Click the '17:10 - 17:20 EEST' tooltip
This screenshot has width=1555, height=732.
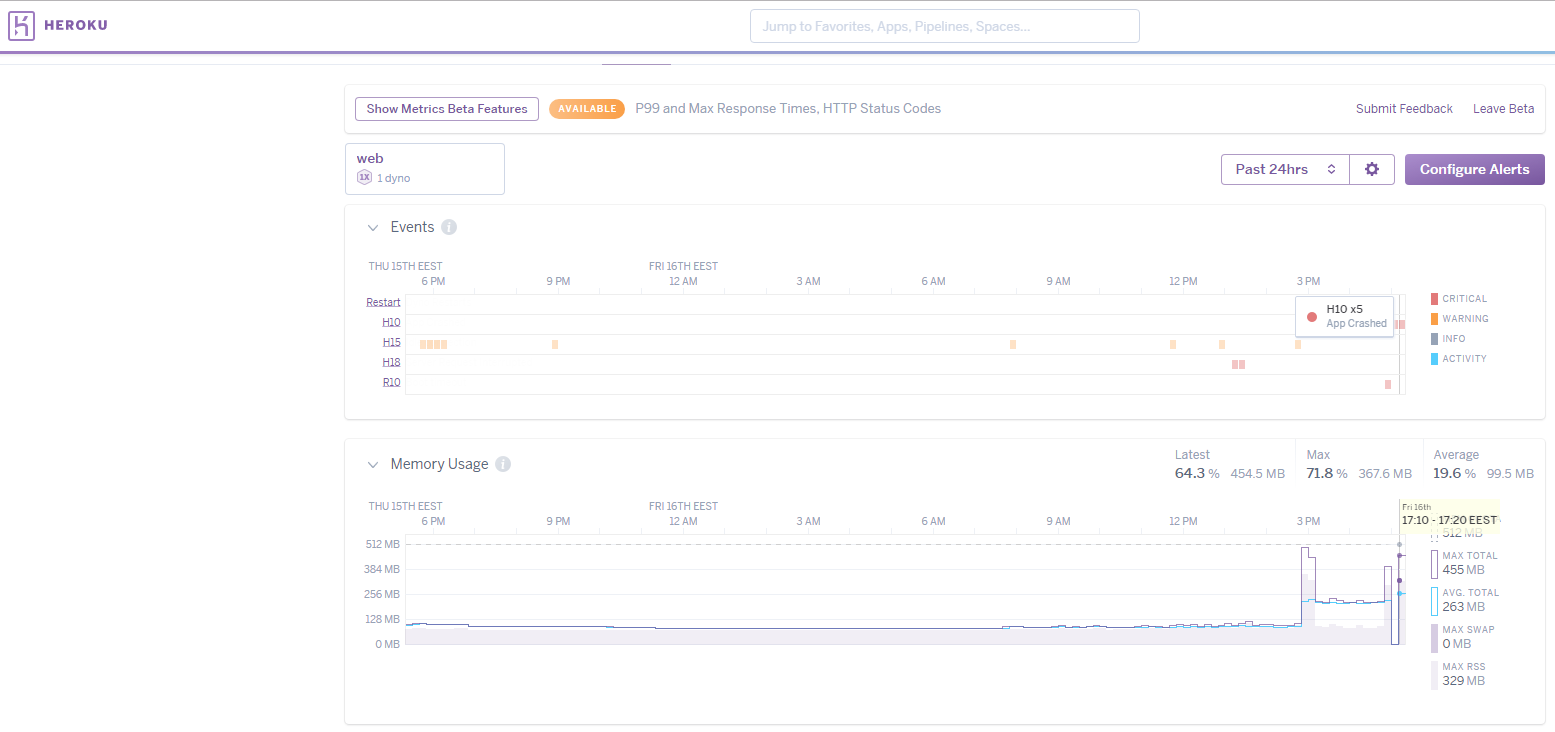pos(1449,520)
